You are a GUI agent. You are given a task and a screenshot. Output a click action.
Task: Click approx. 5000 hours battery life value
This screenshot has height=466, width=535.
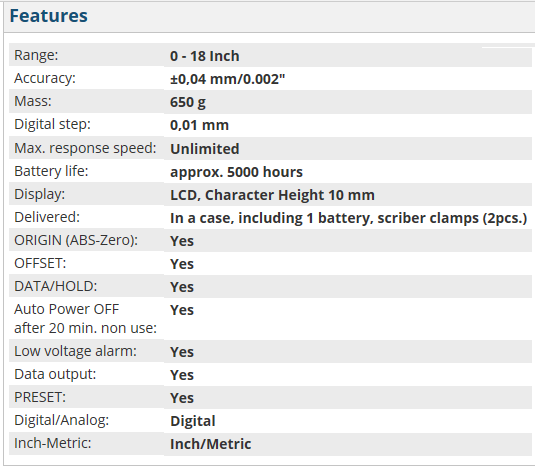pos(236,172)
